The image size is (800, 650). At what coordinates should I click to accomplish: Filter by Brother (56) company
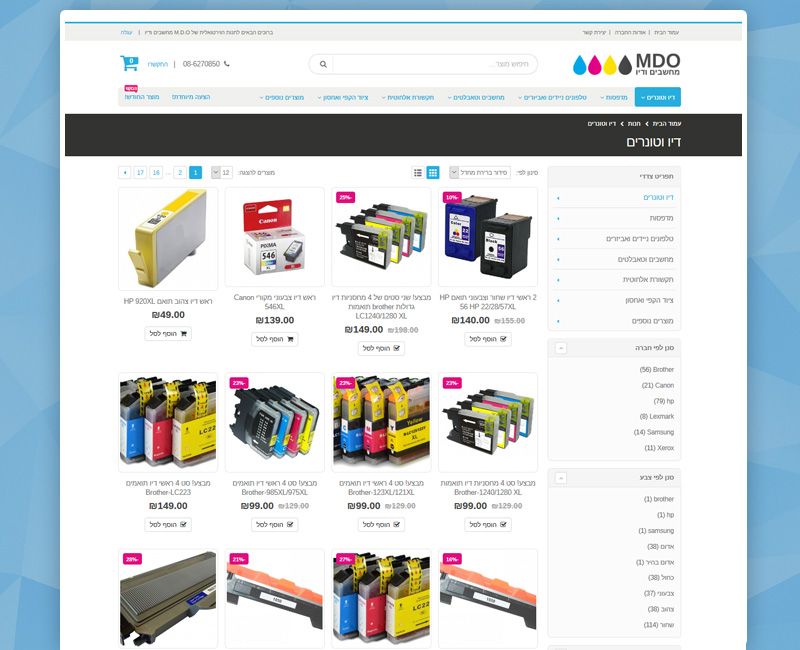pyautogui.click(x=657, y=369)
